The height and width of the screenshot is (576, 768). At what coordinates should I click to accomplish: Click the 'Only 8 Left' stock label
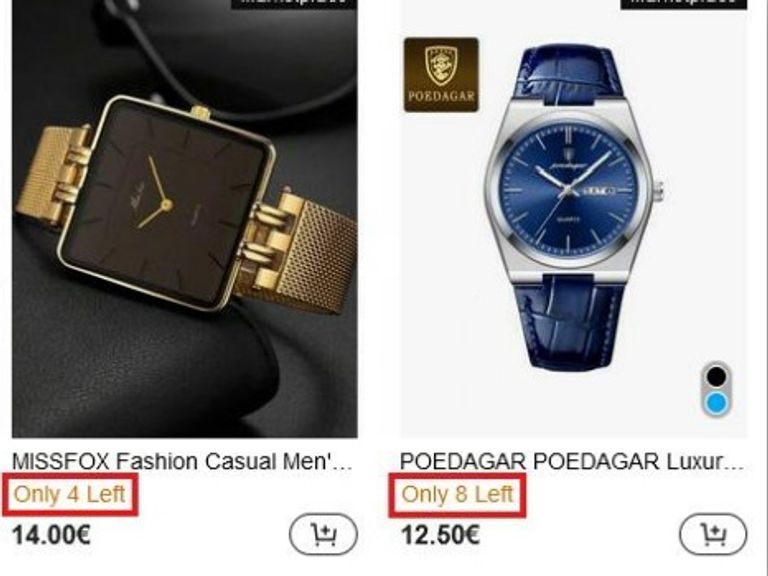[457, 494]
